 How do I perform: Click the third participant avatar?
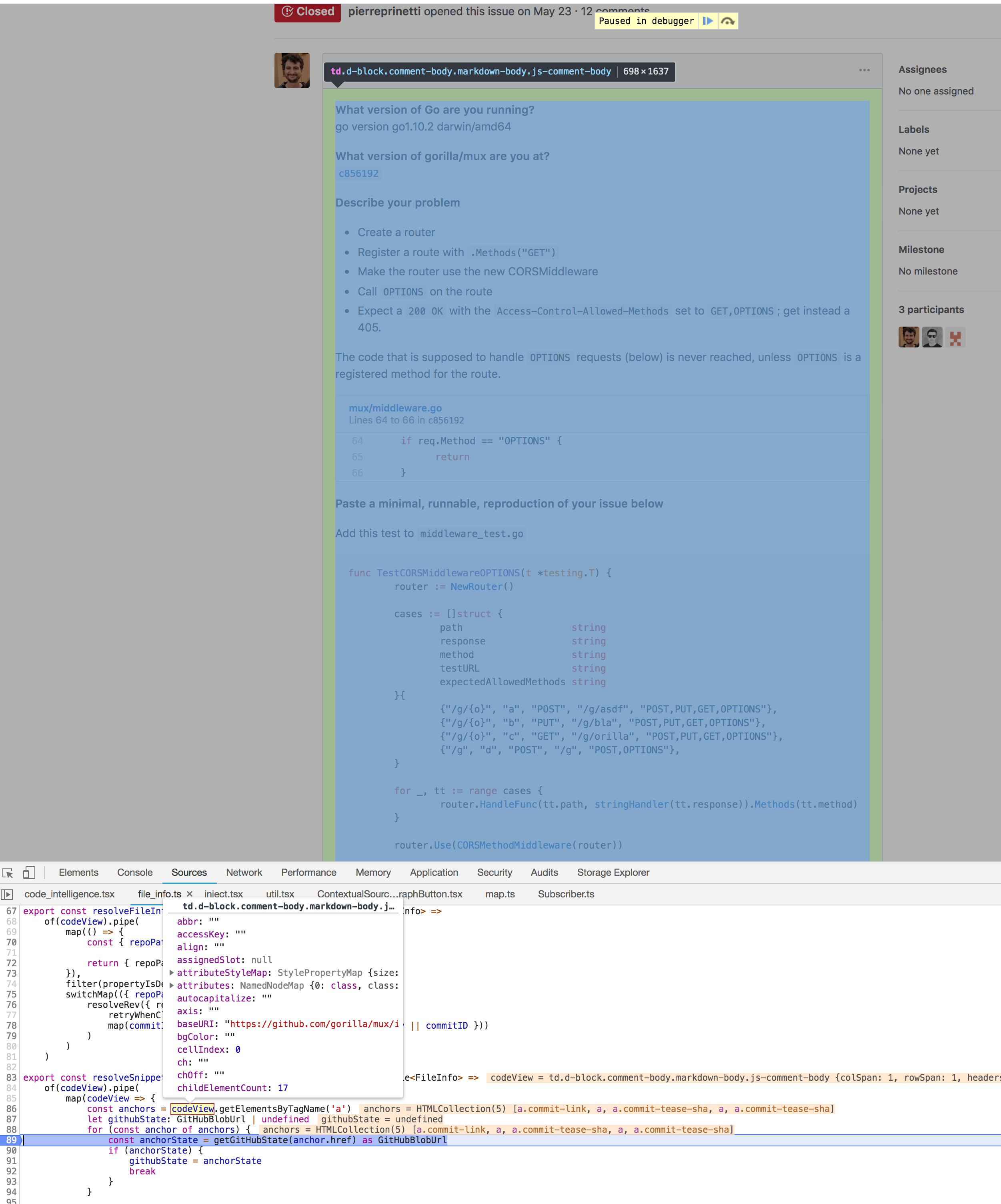[x=955, y=337]
